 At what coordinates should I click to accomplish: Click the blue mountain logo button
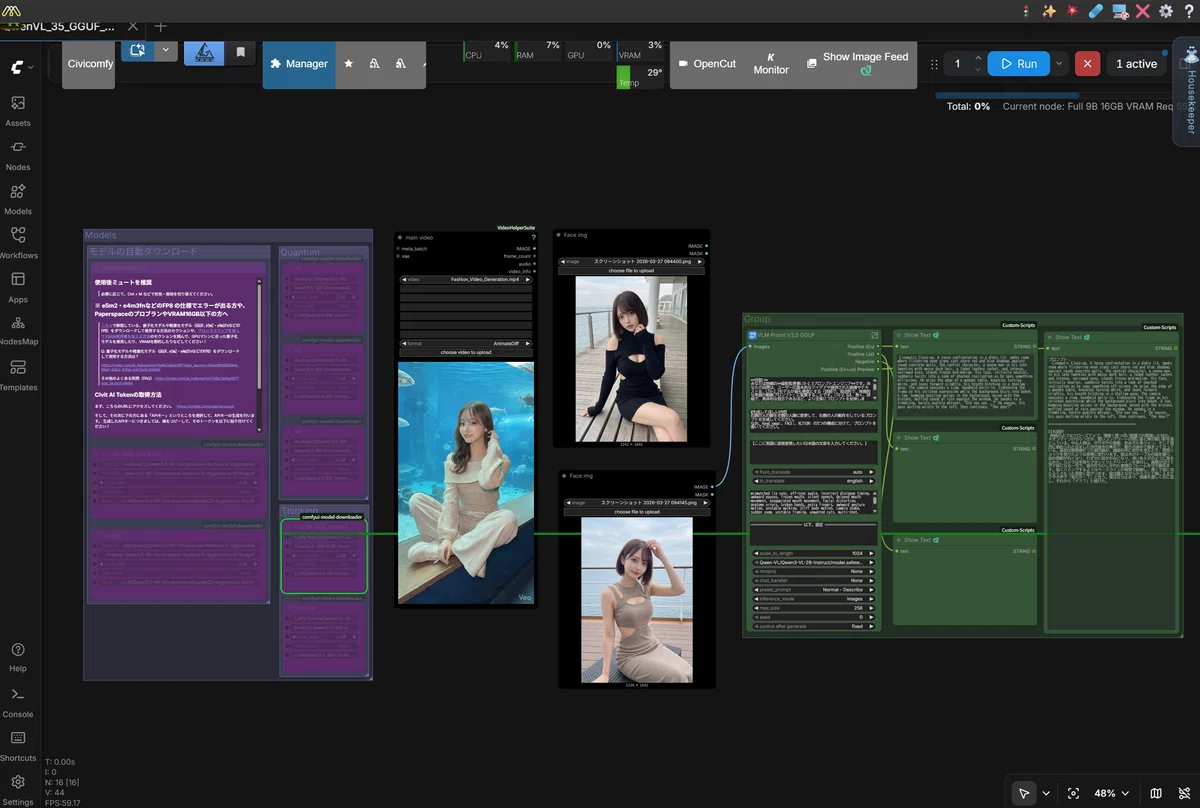click(x=204, y=52)
